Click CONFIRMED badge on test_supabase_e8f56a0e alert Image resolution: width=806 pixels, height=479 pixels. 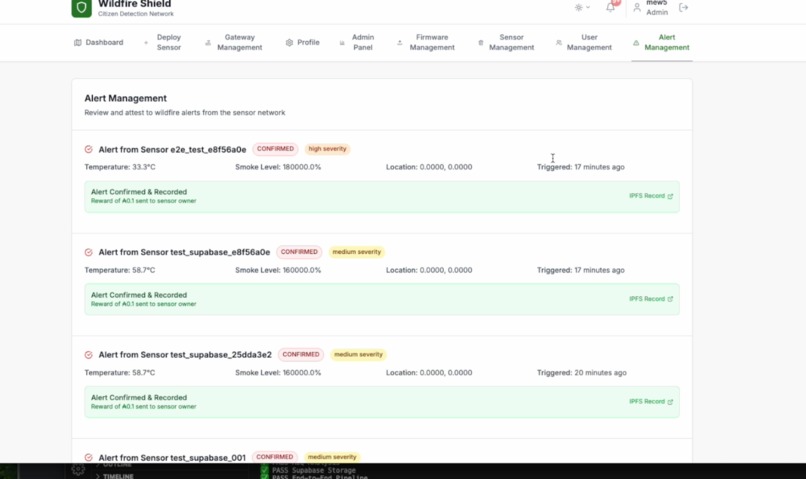click(299, 252)
